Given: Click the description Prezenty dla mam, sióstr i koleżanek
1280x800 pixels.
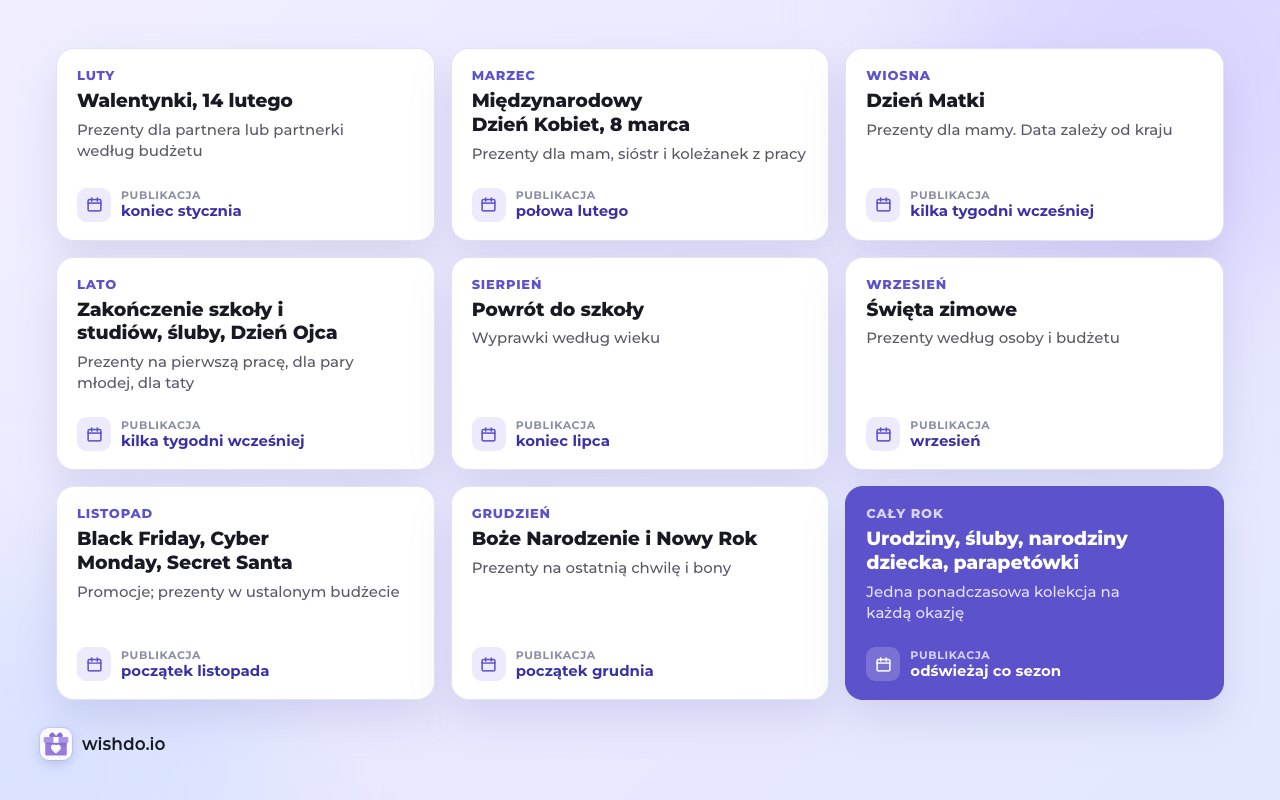Looking at the screenshot, I should pyautogui.click(x=639, y=154).
